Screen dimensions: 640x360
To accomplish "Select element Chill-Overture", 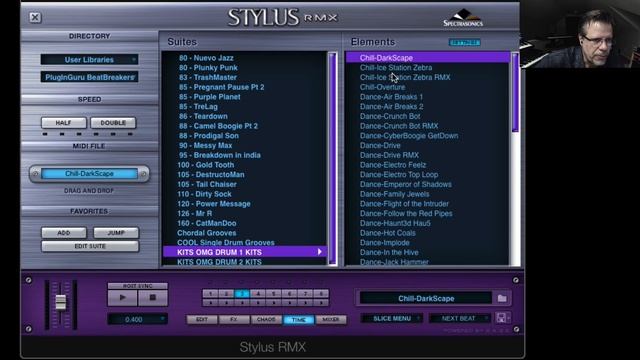I will point(382,87).
